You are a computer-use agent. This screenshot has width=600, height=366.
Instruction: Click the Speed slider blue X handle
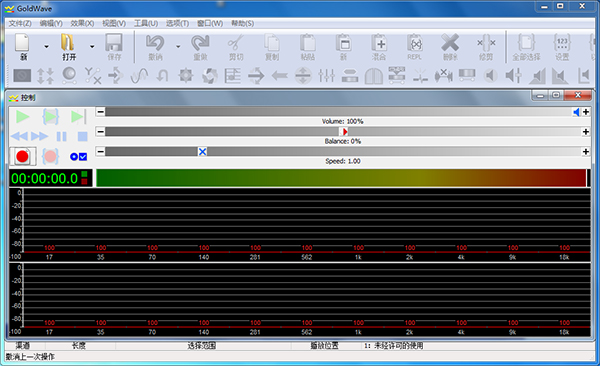click(202, 152)
